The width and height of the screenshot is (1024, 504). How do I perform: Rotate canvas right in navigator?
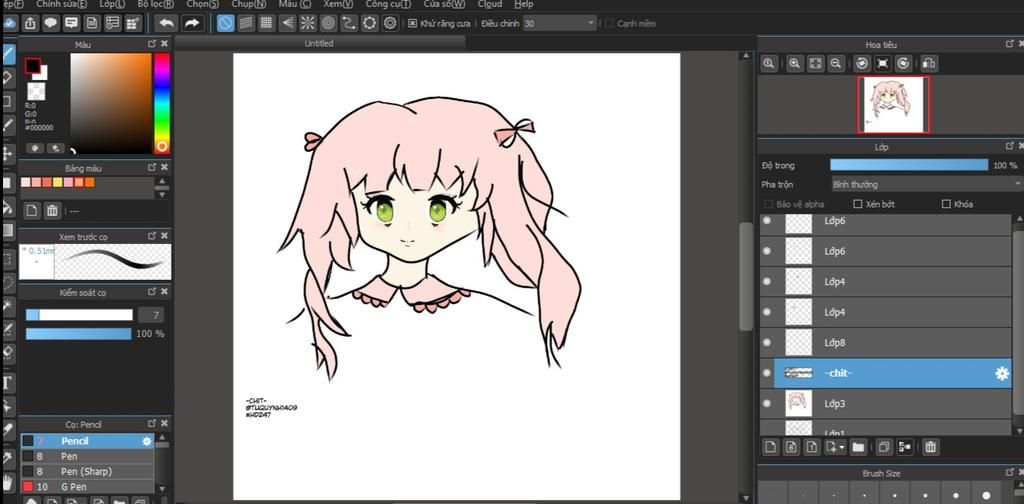[904, 63]
